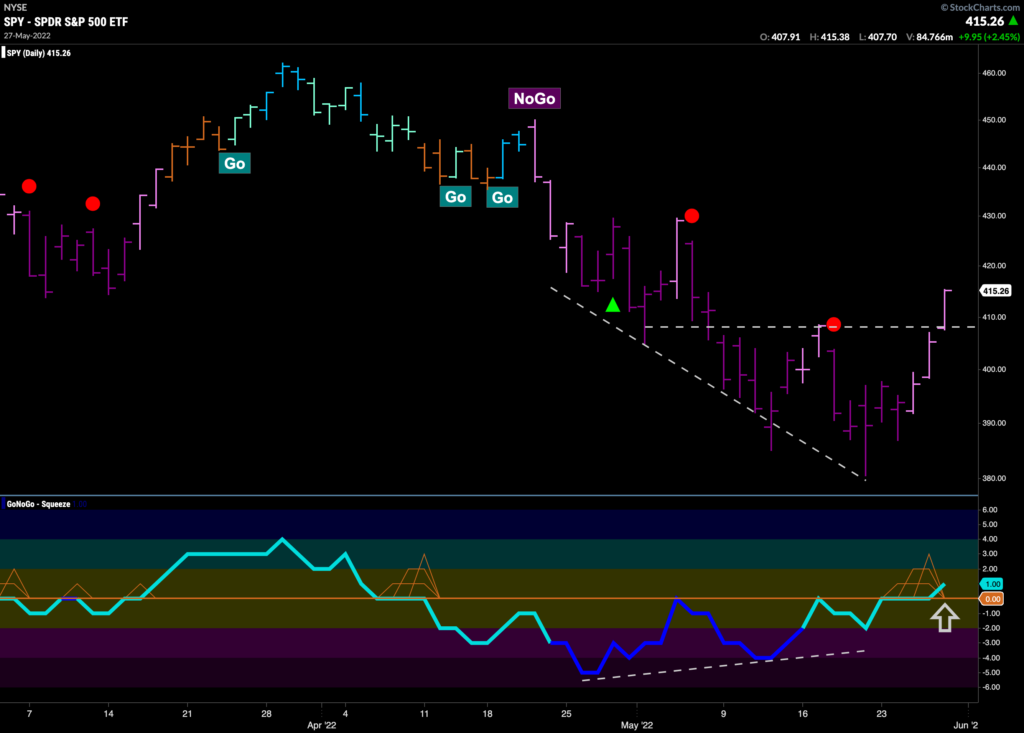Screen dimensions: 1024x733
Task: Click the cyan 1.00 oscillator value tag
Action: [991, 584]
